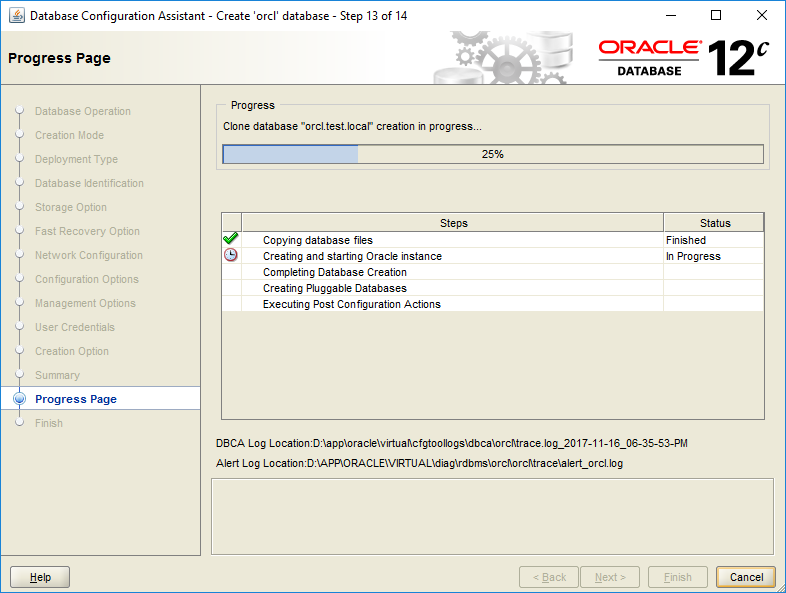
Task: Select Database Identification step in sidebar
Action: click(x=89, y=183)
